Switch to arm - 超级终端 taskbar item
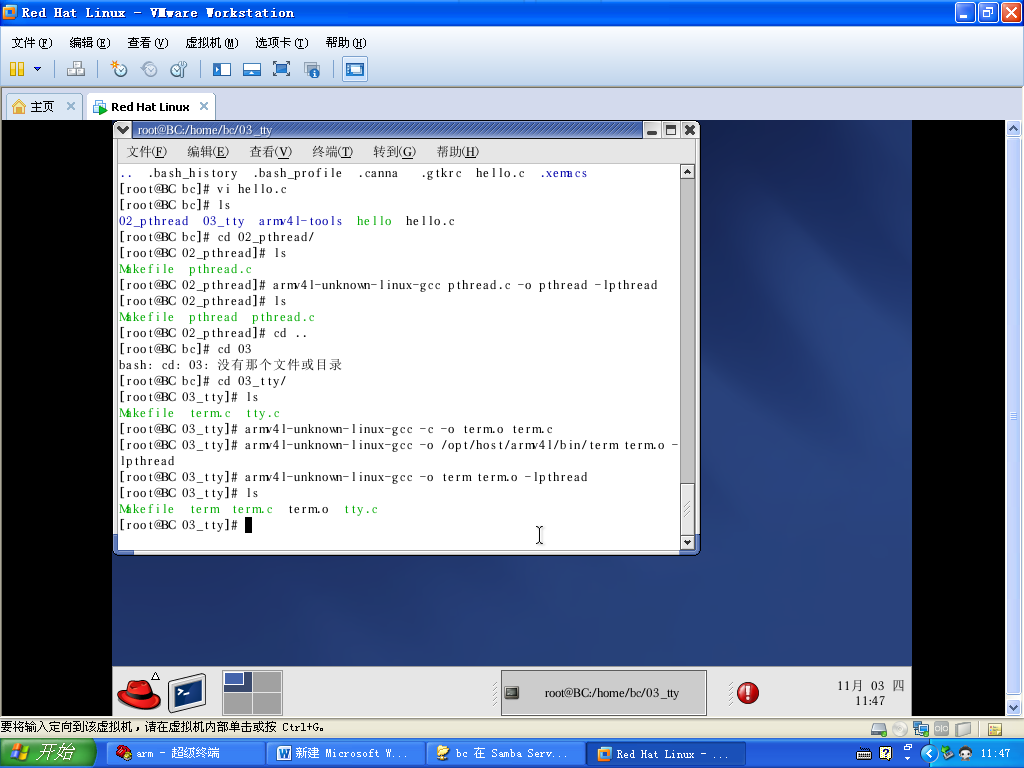Screen dimensions: 1024x768 pos(185,754)
